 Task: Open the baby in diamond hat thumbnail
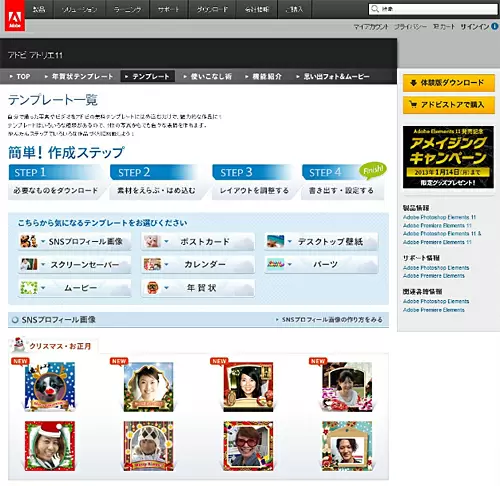tap(149, 446)
